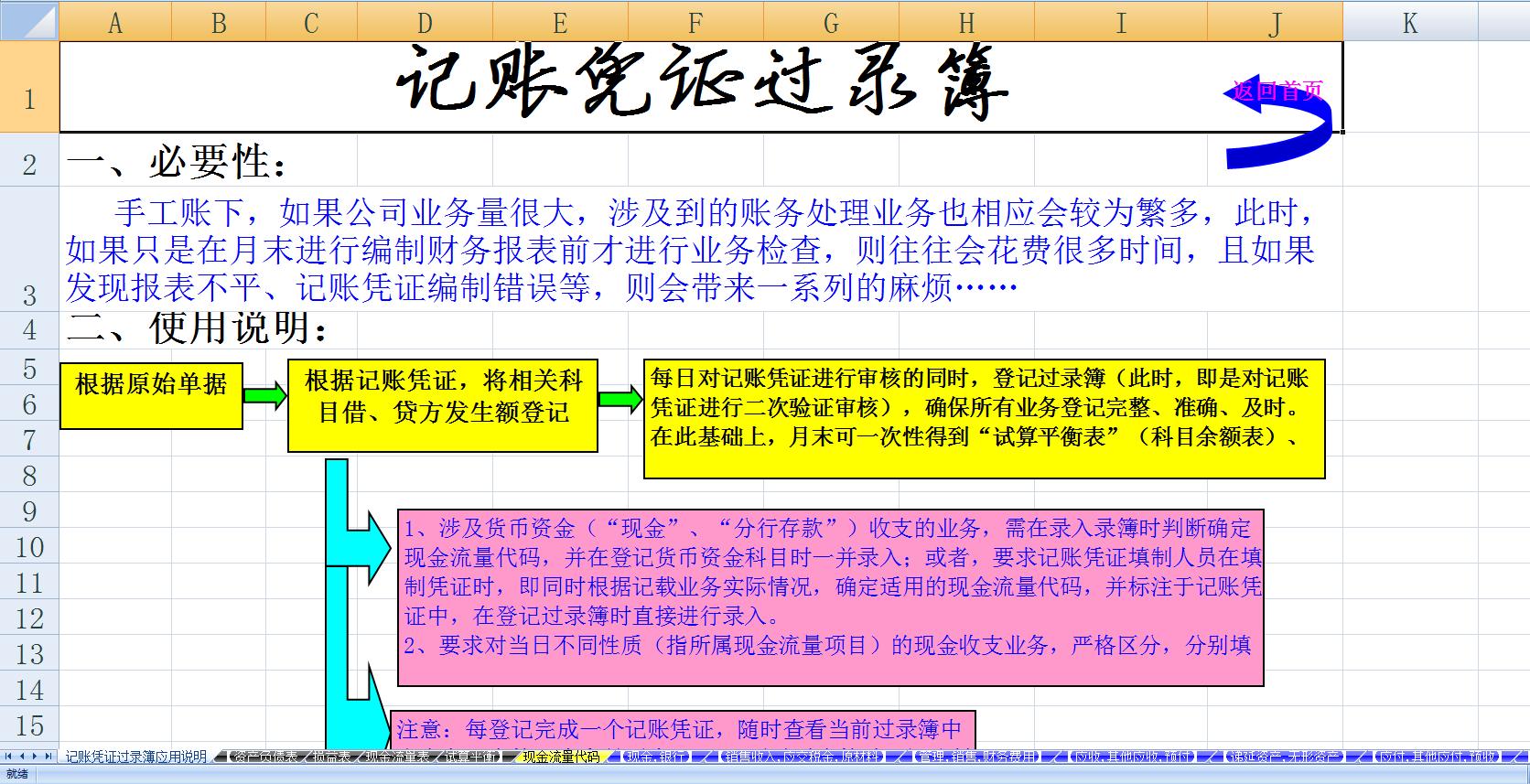Open the 应收、其他应收、预付 sheet tab
Image resolution: width=1530 pixels, height=784 pixels.
tap(1132, 757)
